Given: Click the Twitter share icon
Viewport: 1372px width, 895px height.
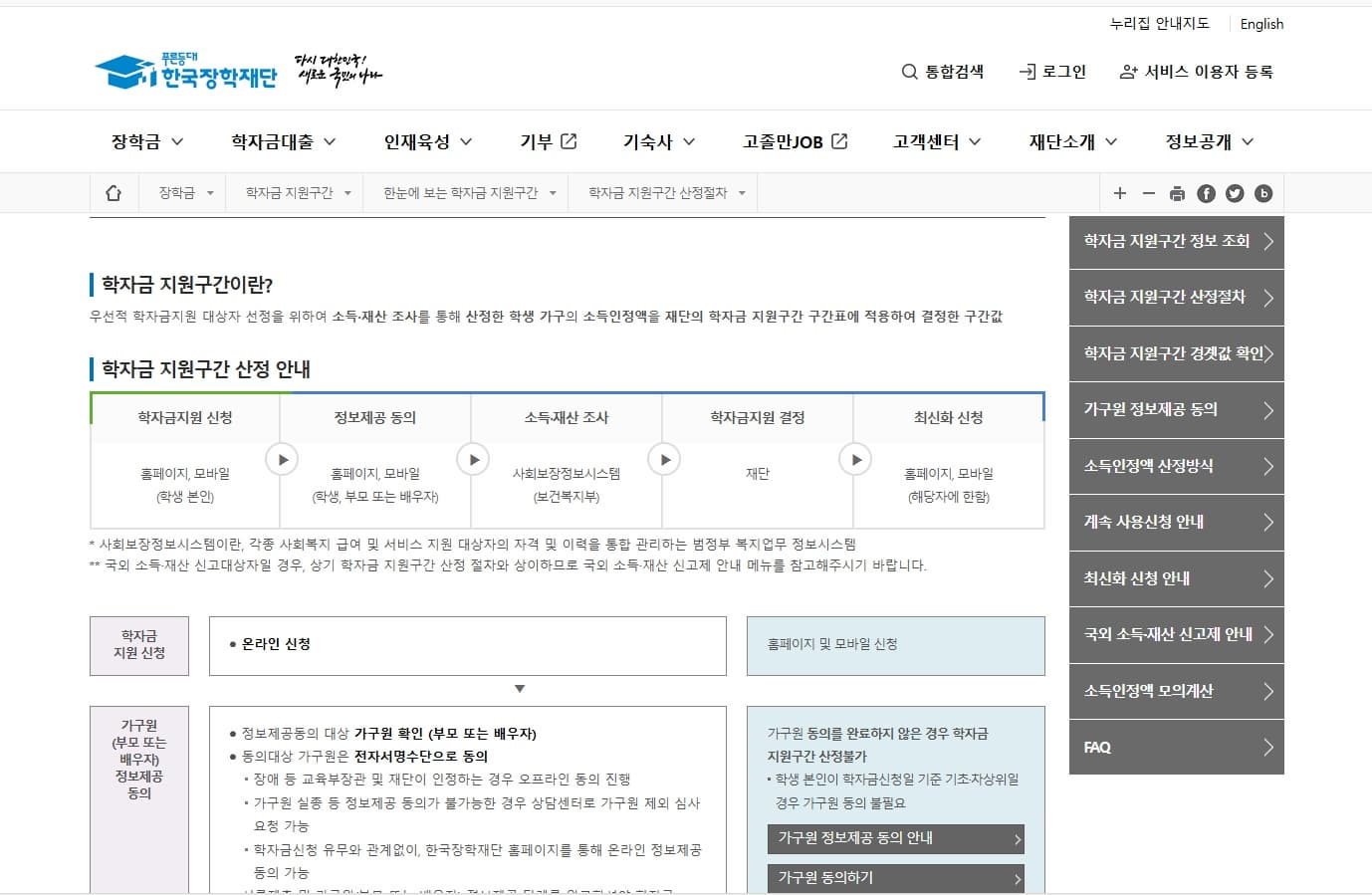Looking at the screenshot, I should 1235,192.
